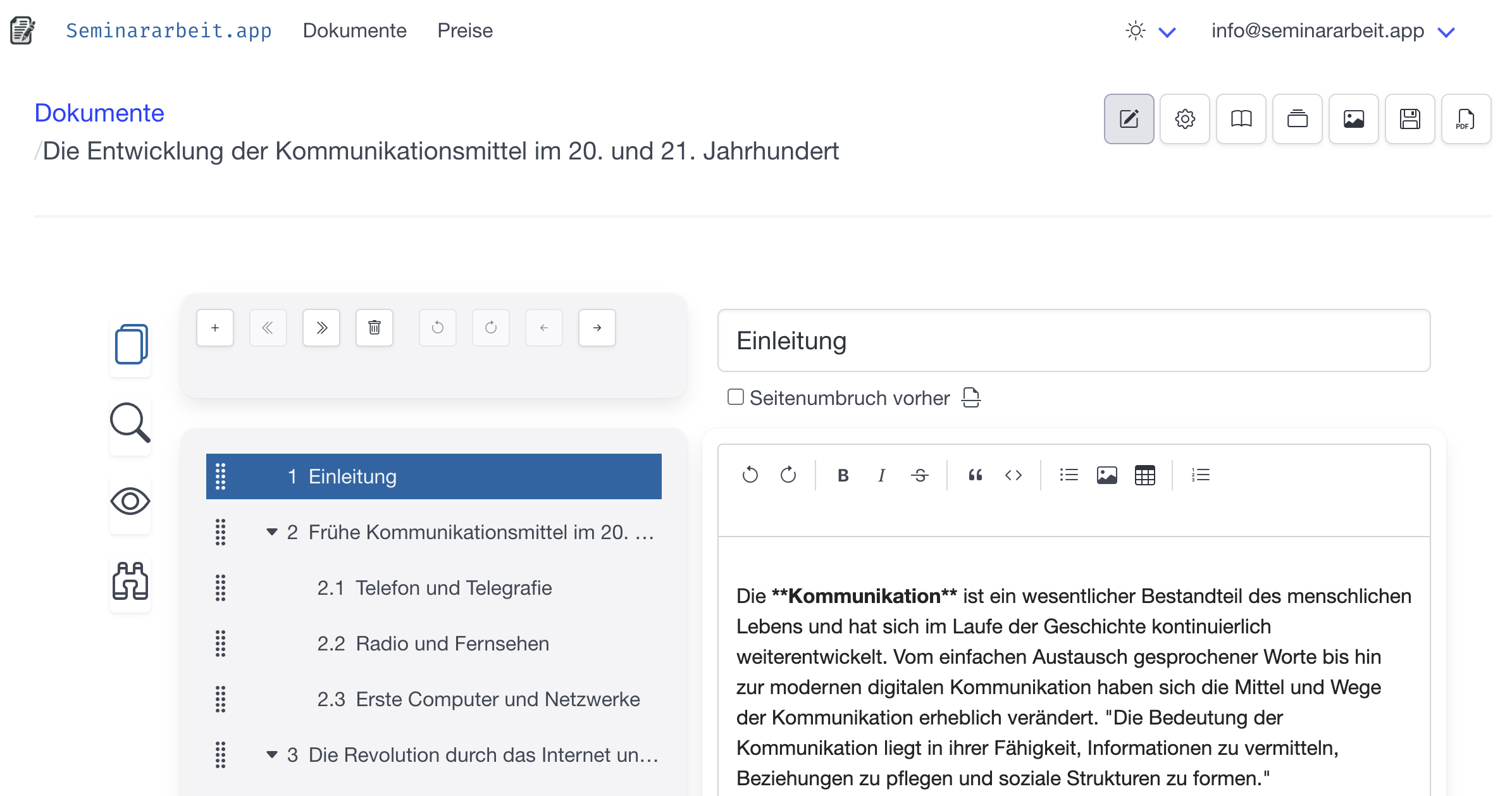Click drag handle of Telefon und Telegrafie row

(220, 588)
